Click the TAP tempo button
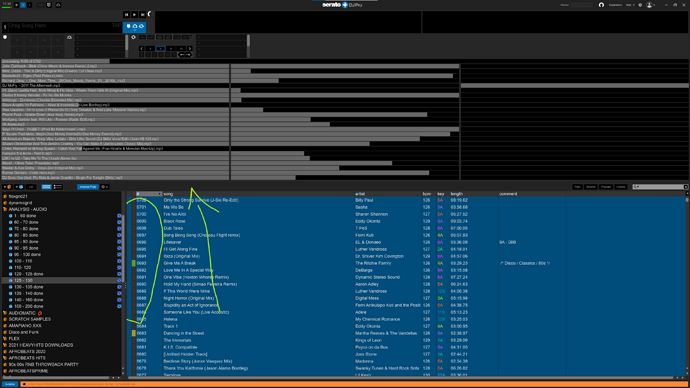The width and height of the screenshot is (690, 388). click(116, 26)
